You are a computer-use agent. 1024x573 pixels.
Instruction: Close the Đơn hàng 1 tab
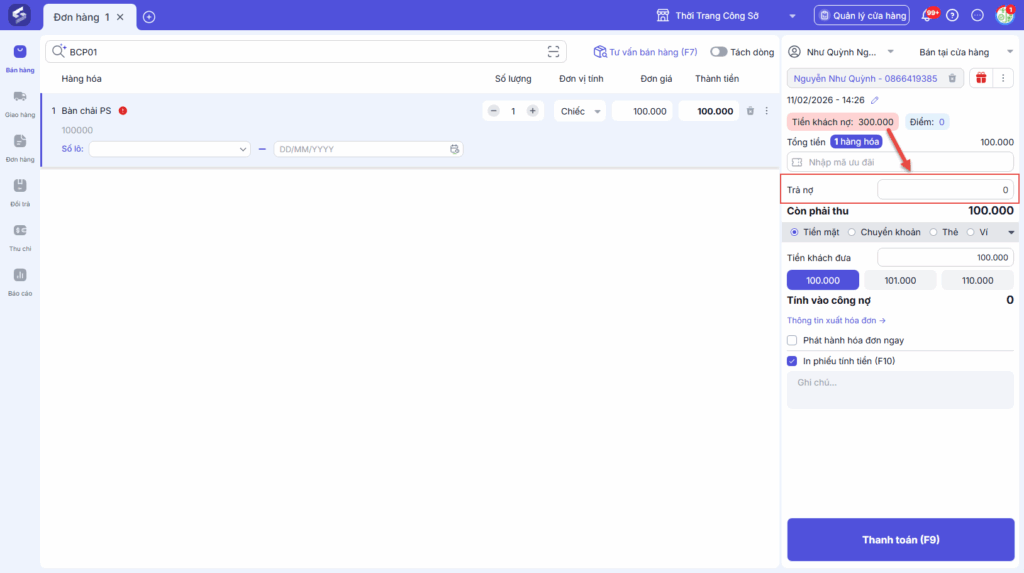(120, 17)
